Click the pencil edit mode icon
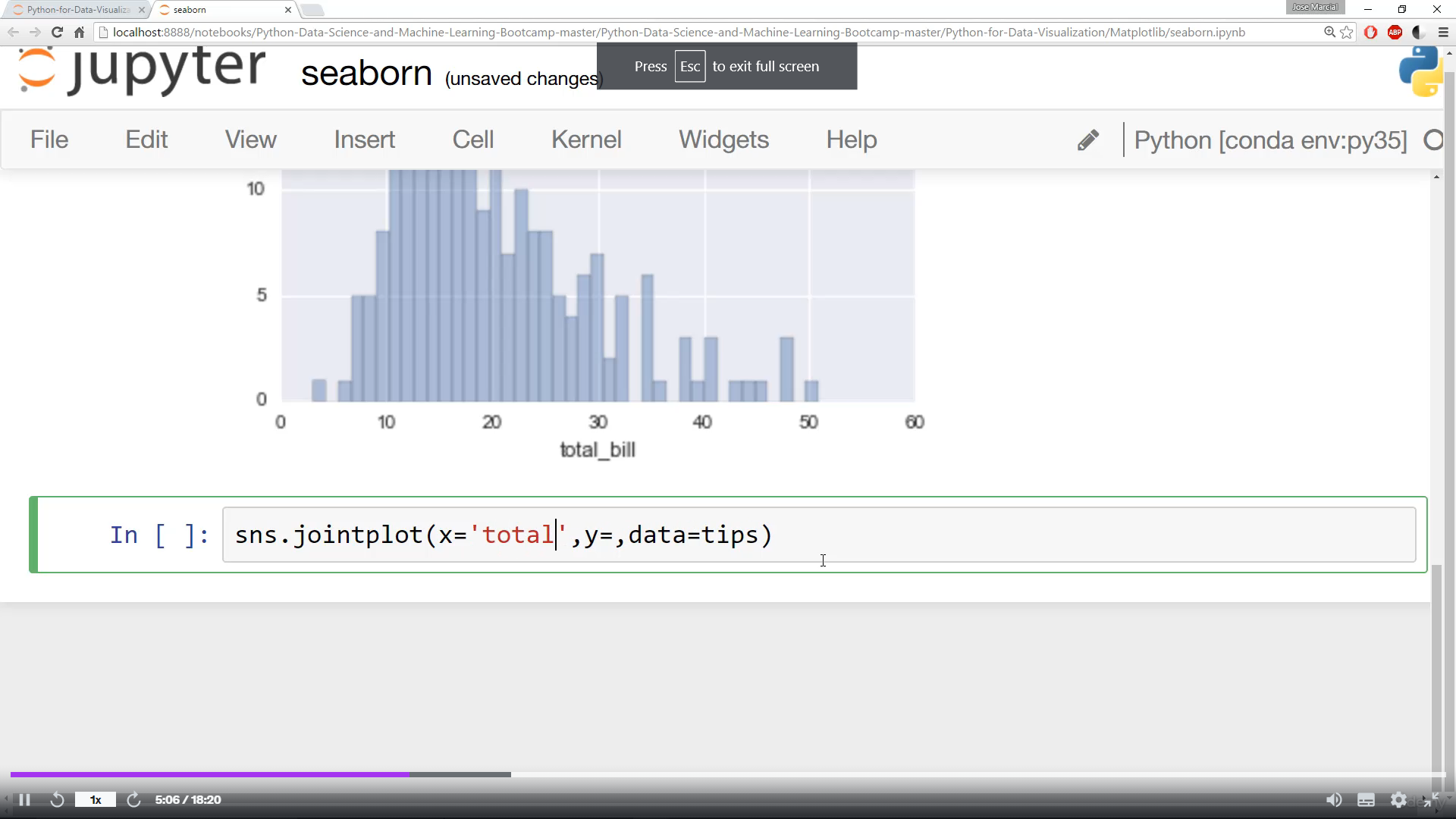 pyautogui.click(x=1087, y=140)
